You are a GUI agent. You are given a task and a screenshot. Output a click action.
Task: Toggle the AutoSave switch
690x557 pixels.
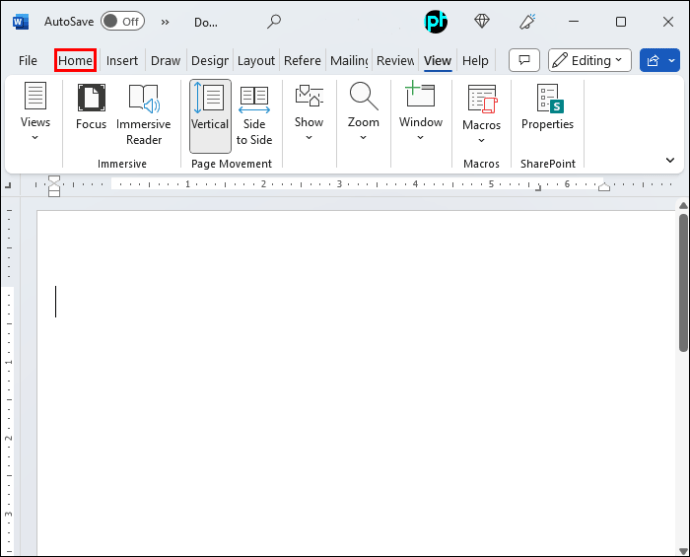(x=122, y=21)
